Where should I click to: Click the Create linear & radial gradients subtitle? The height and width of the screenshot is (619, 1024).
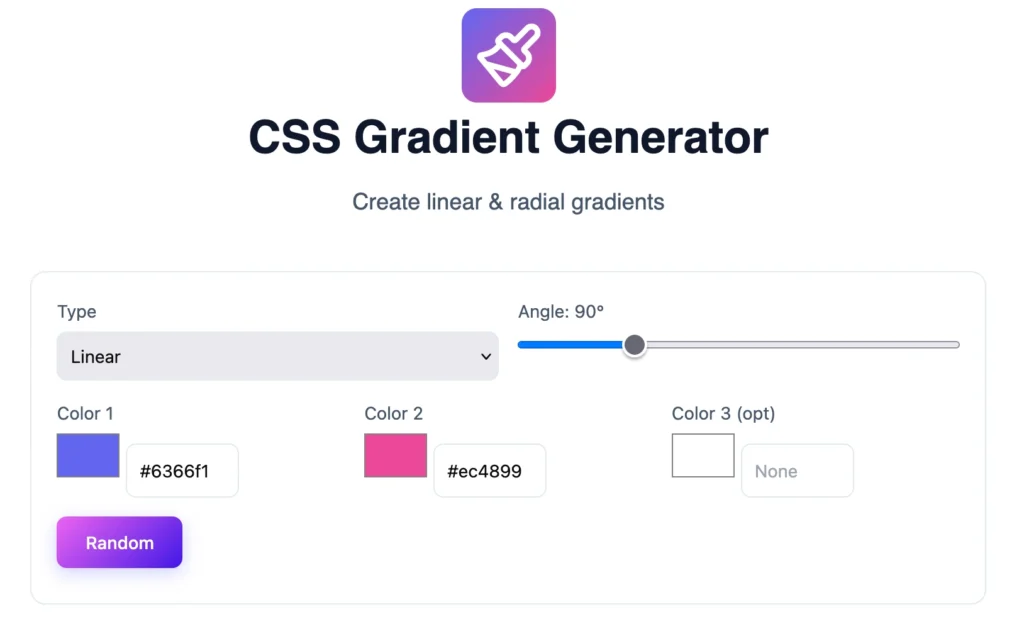coord(508,201)
